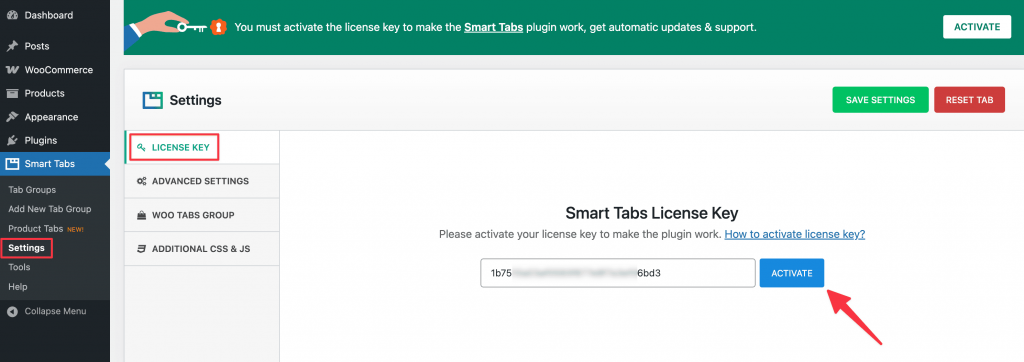
Task: Follow the Smart Tabs link in banner
Action: pos(494,27)
